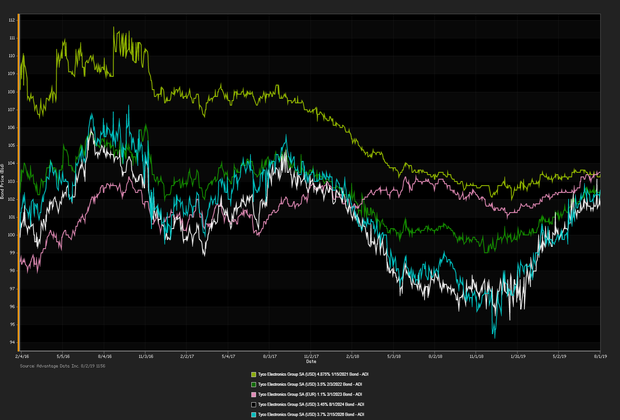Screen dimensions: 620x420
Task: Click the 5/4/17 date label
Action: tap(229, 356)
